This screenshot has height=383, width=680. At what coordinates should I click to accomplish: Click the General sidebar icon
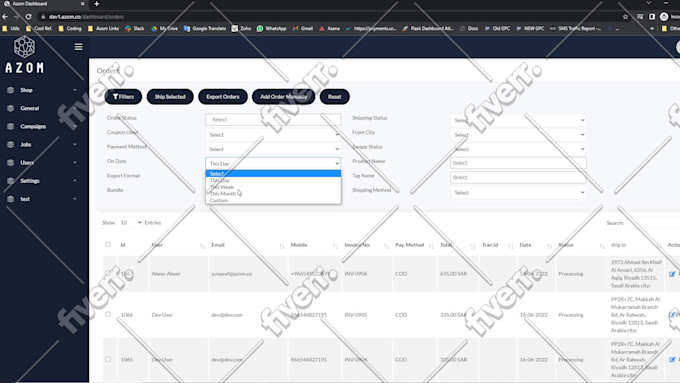[x=10, y=108]
